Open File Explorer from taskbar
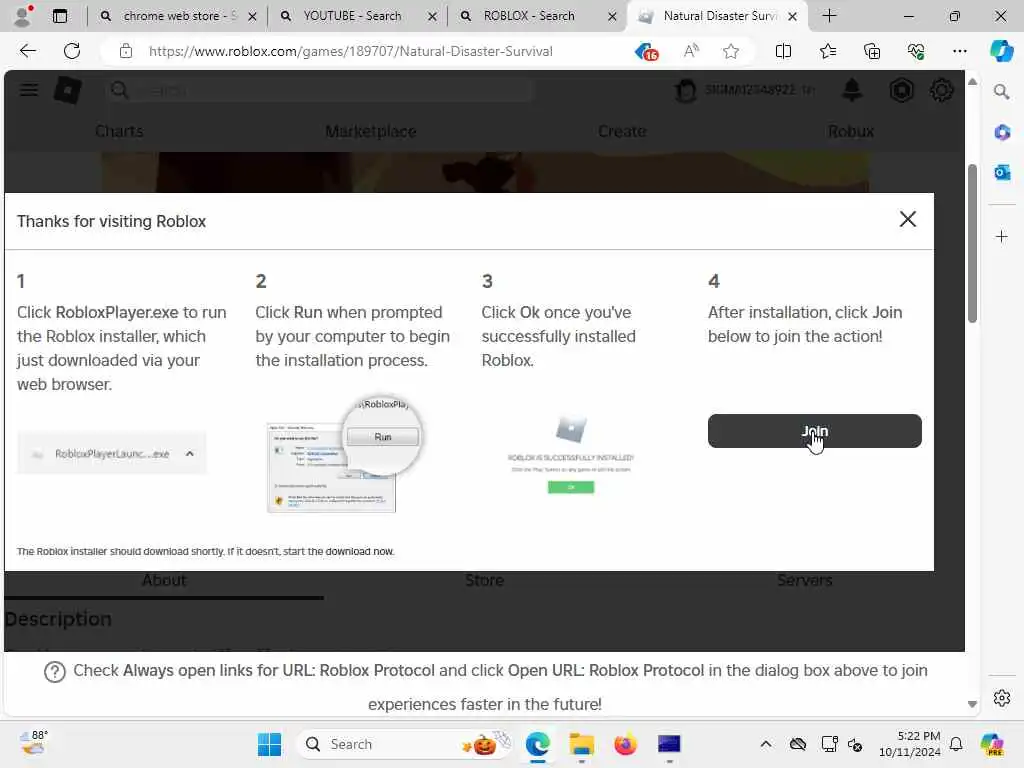The height and width of the screenshot is (768, 1024). (x=581, y=744)
